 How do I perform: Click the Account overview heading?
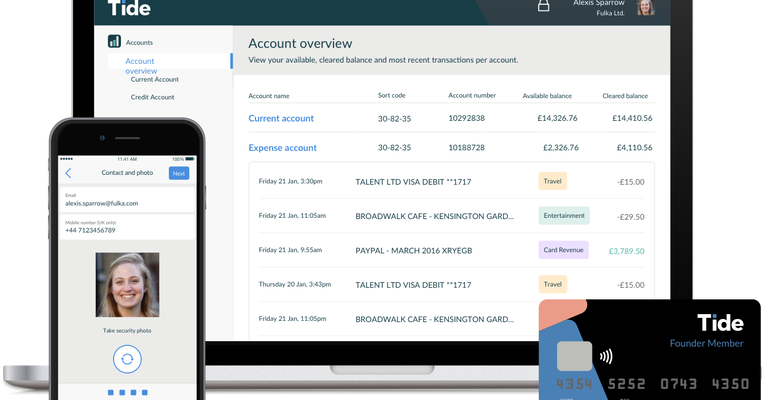coord(300,43)
